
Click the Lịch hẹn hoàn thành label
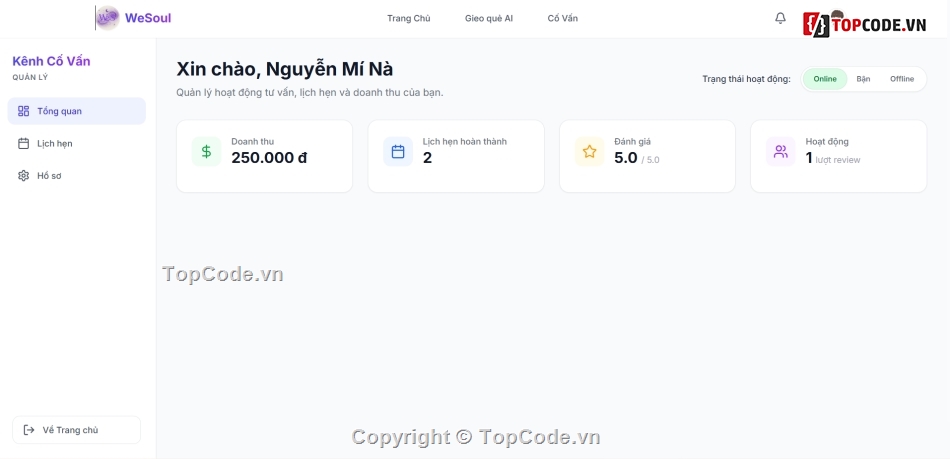[x=465, y=142]
